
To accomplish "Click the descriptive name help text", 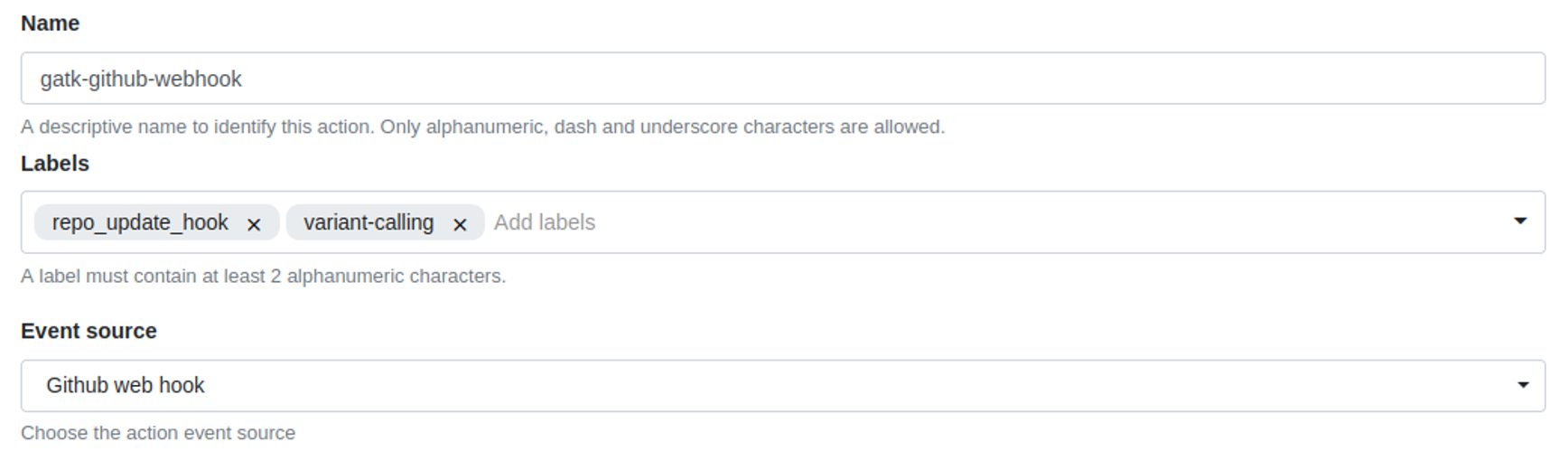I will pyautogui.click(x=482, y=127).
